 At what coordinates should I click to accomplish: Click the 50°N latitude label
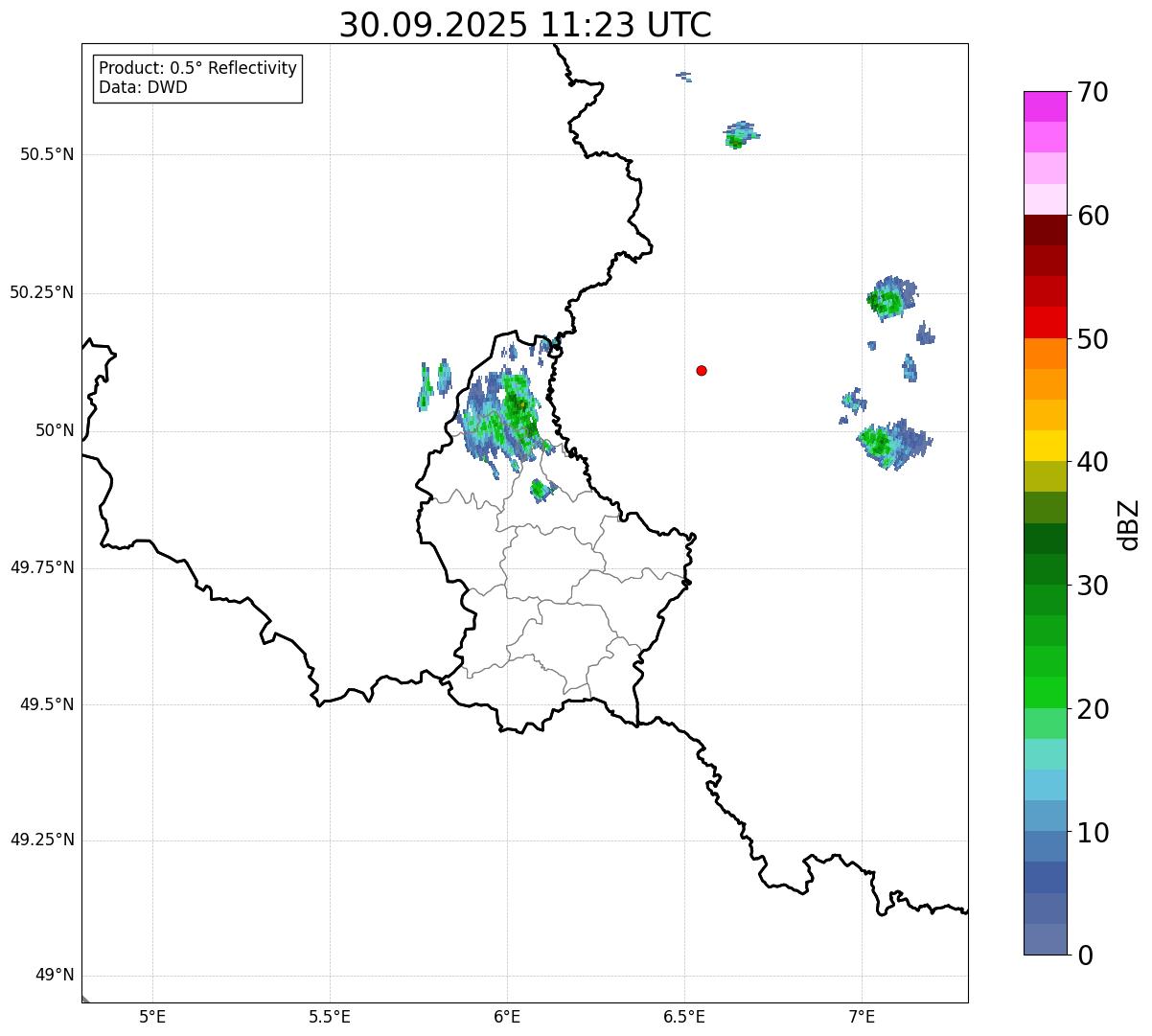tap(55, 430)
